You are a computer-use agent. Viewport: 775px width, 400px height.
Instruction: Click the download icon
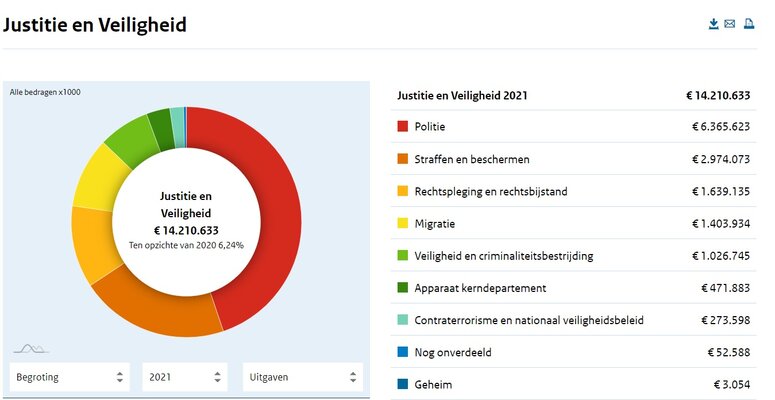click(713, 24)
